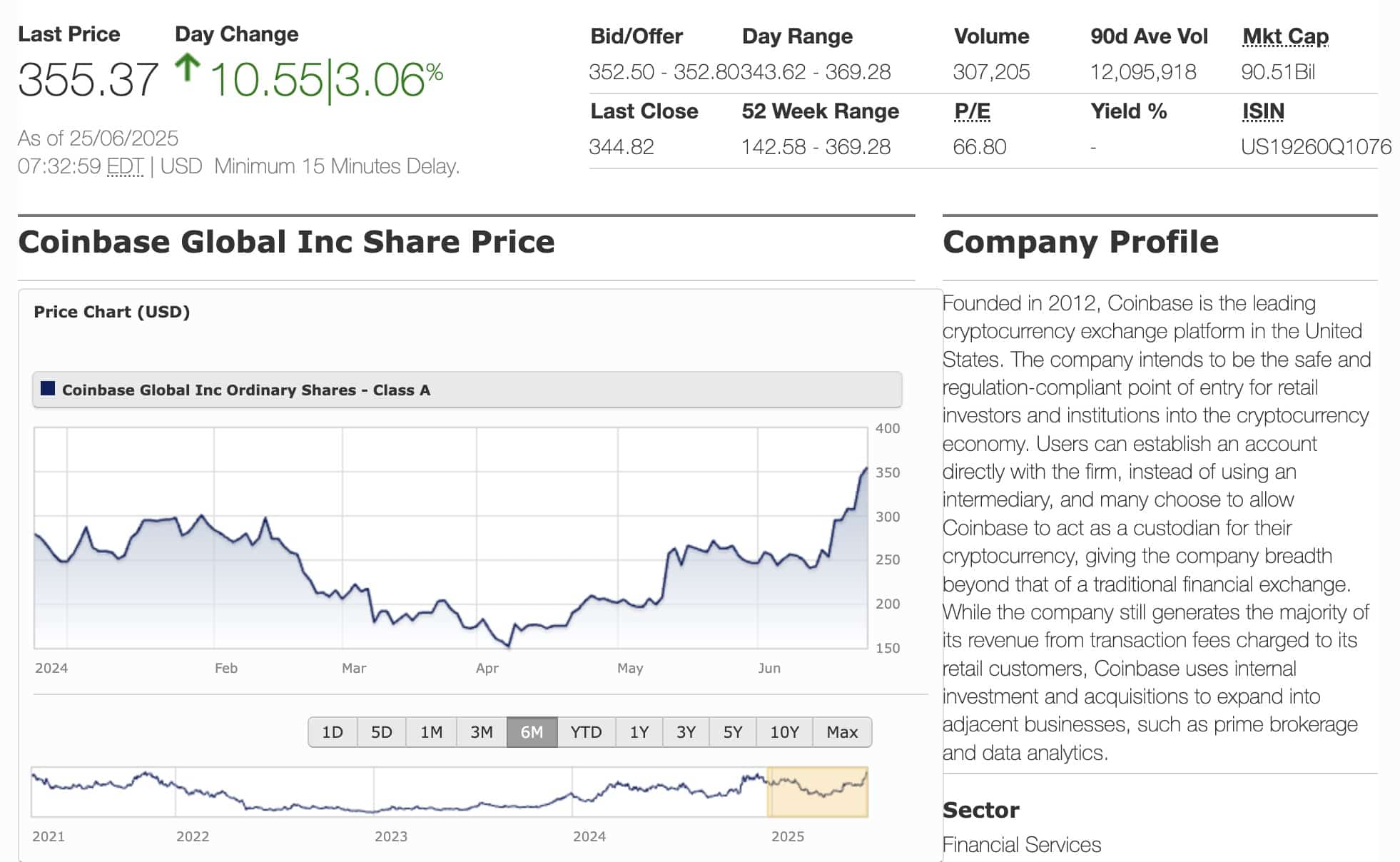Switch to the 1Y price view
Image resolution: width=1400 pixels, height=862 pixels.
638,731
